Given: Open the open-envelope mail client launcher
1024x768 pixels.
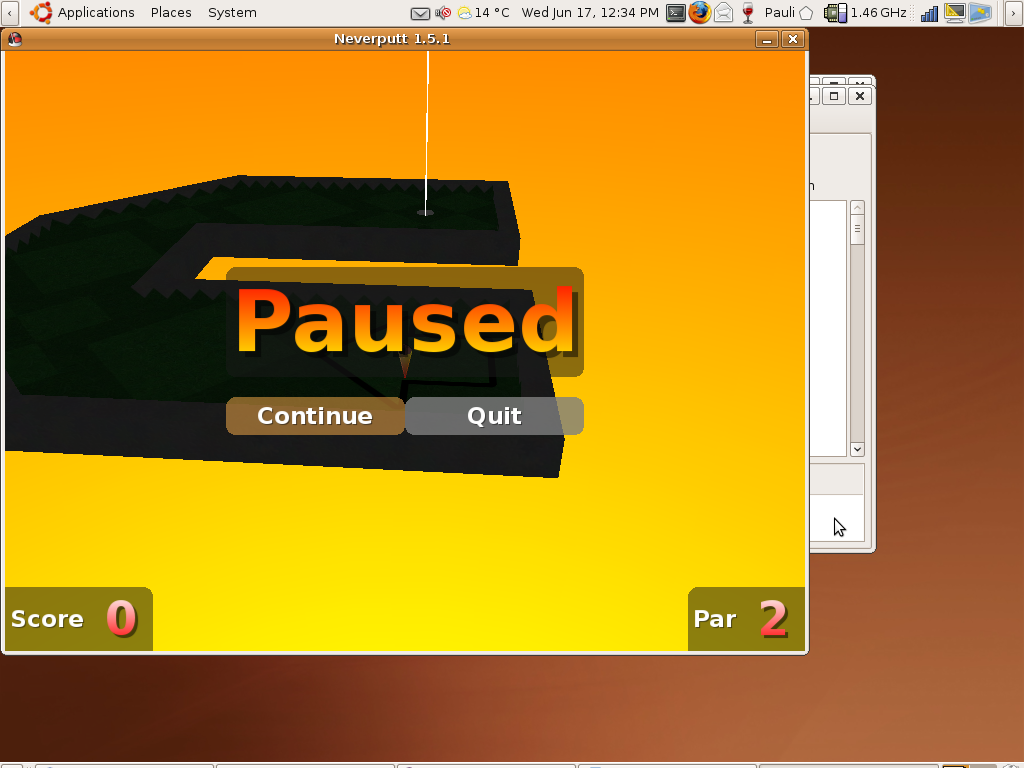Looking at the screenshot, I should pos(723,12).
